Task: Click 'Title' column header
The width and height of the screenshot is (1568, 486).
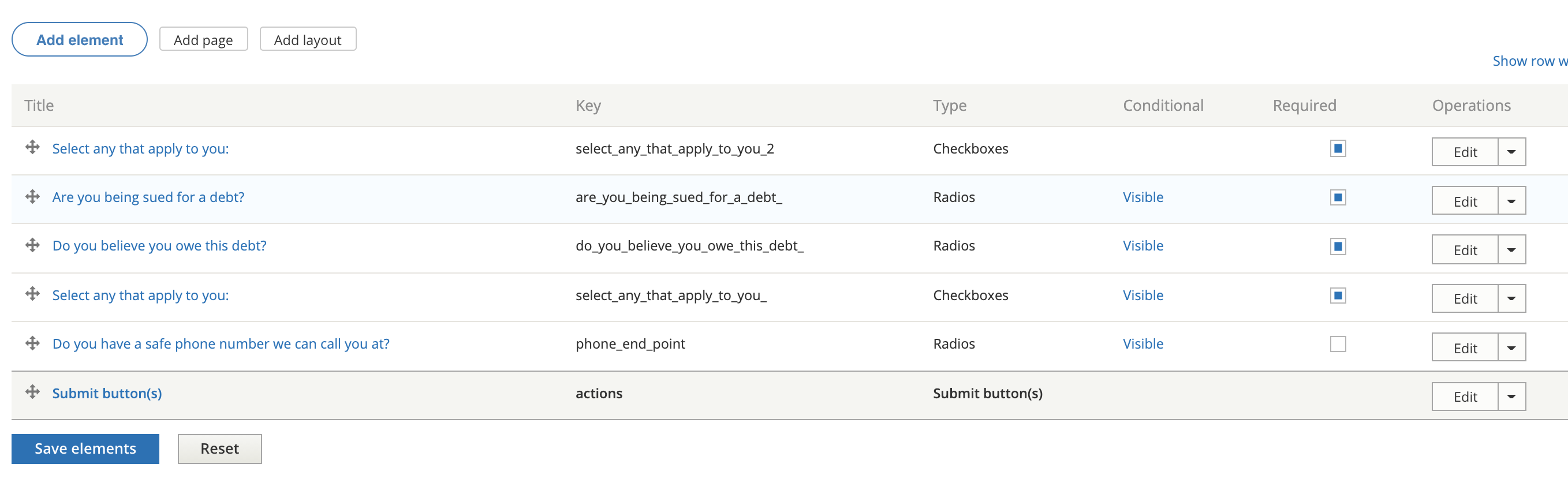Action: [x=39, y=105]
